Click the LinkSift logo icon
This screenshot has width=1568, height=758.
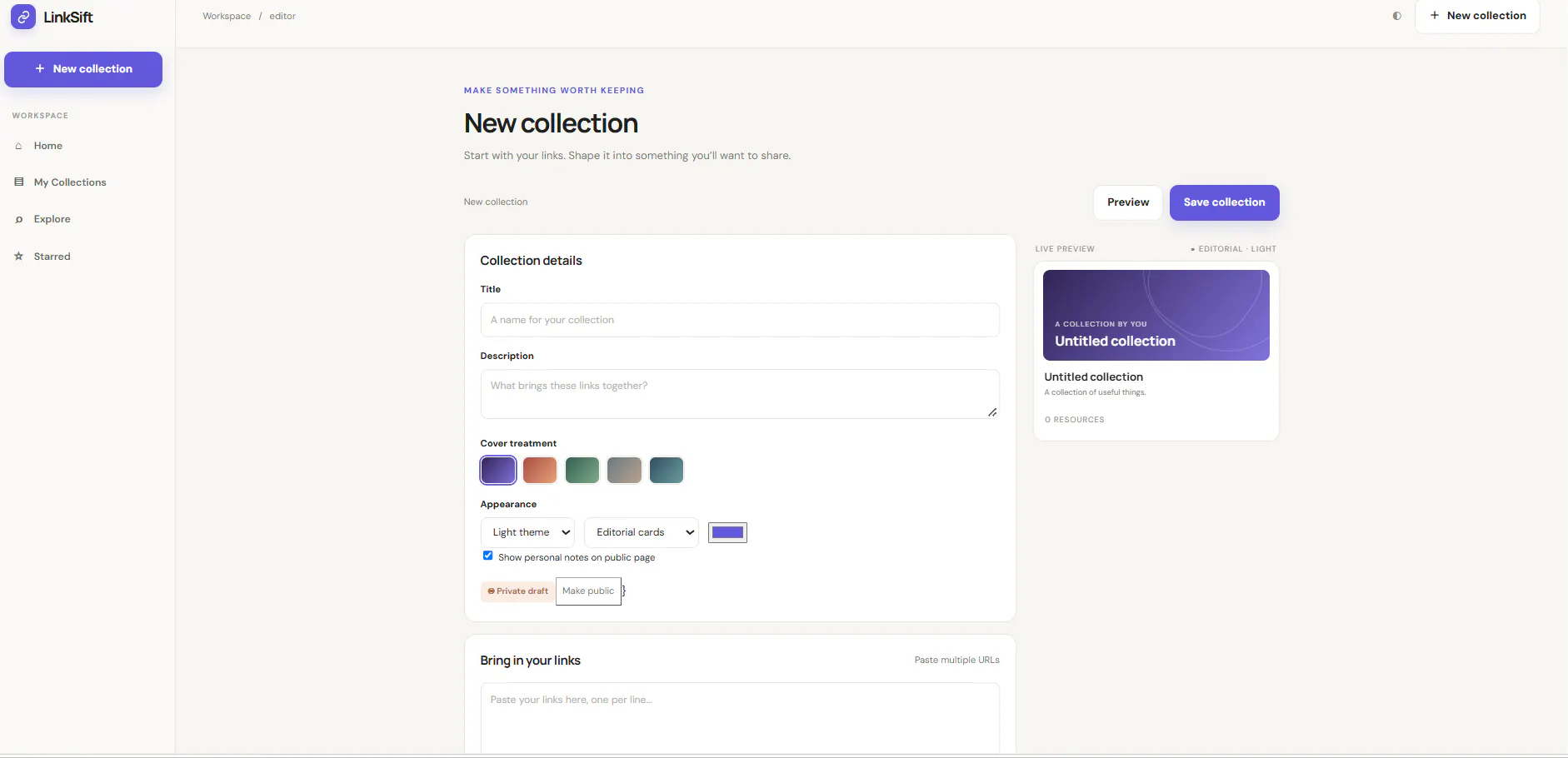click(22, 17)
